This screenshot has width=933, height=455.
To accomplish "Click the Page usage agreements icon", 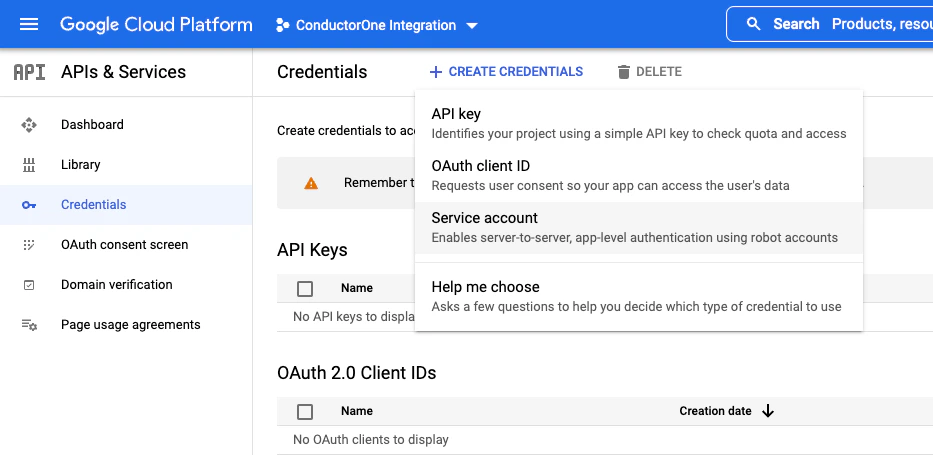I will 29,325.
